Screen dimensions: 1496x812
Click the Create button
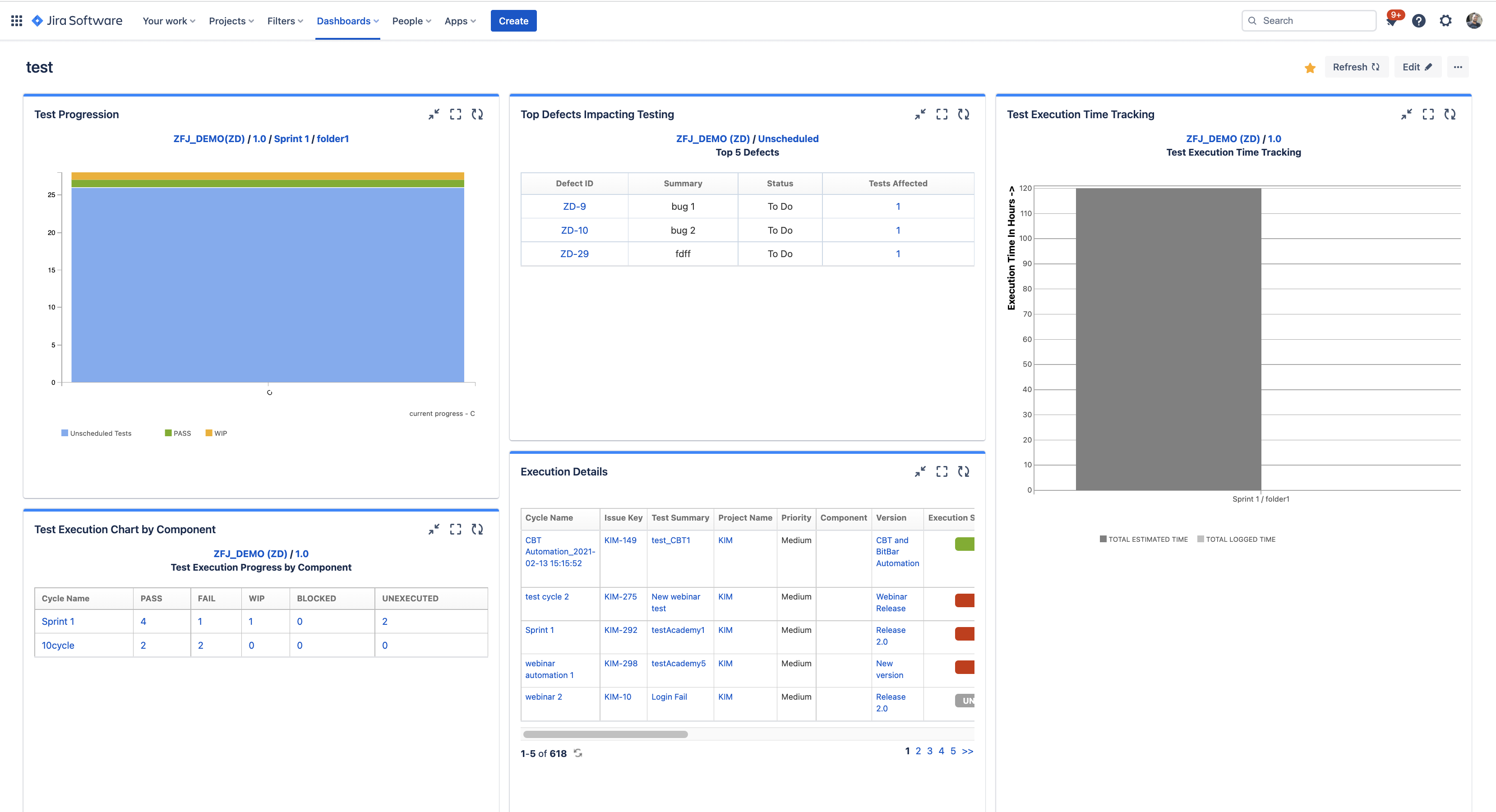click(513, 21)
